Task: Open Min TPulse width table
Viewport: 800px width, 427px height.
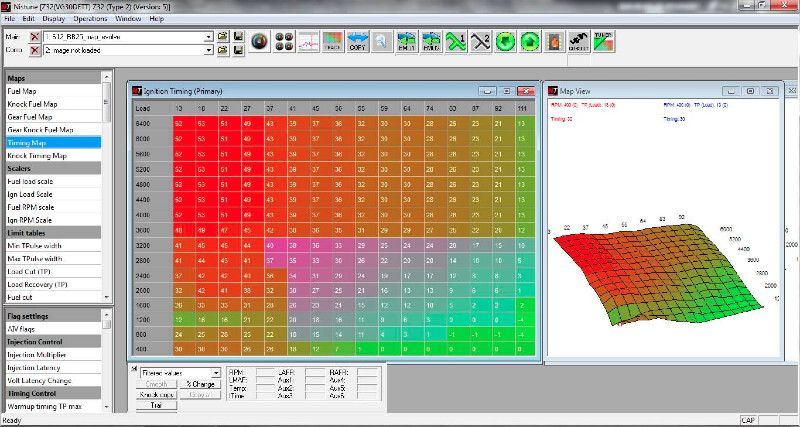Action: (53, 246)
